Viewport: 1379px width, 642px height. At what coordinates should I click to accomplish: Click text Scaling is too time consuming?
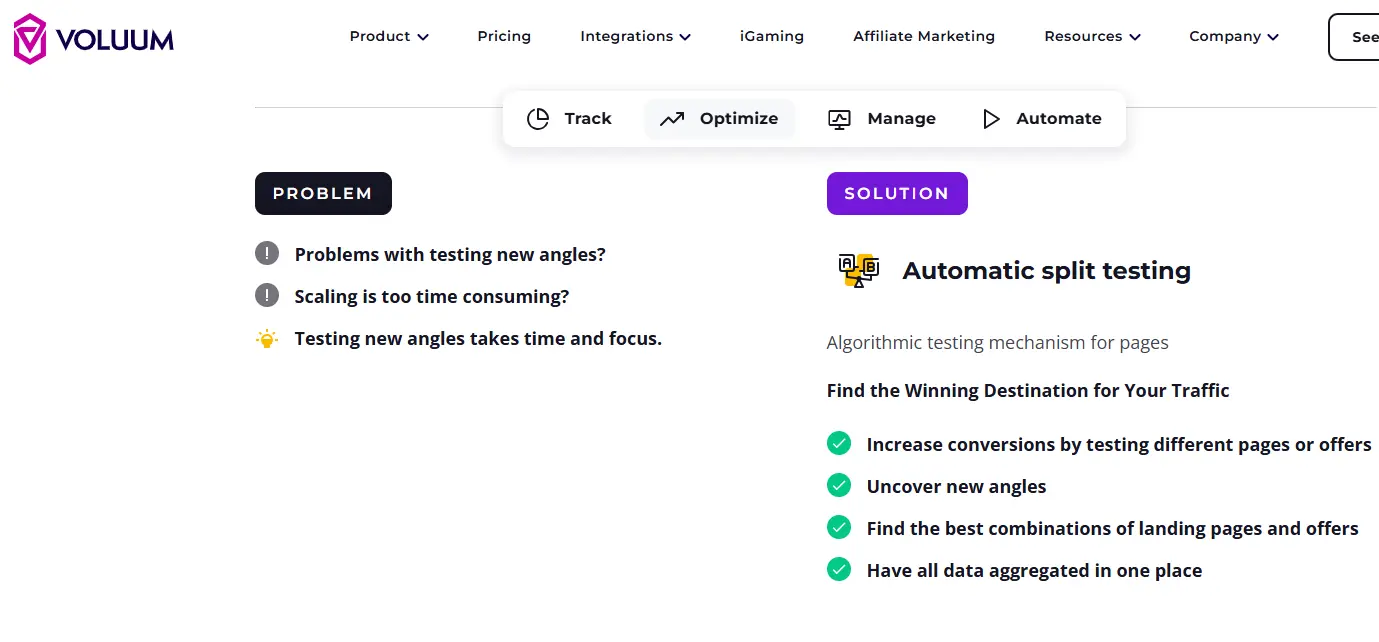pyautogui.click(x=432, y=297)
